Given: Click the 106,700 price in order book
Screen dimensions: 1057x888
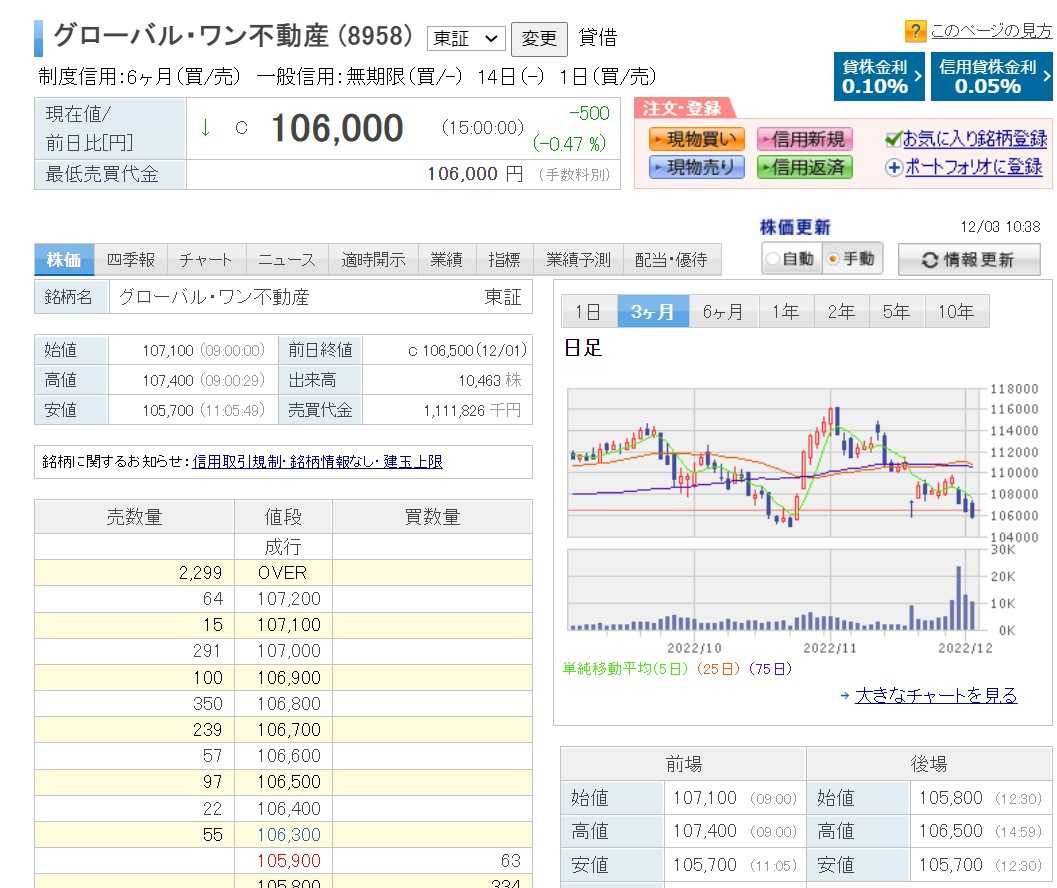Looking at the screenshot, I should pos(289,730).
